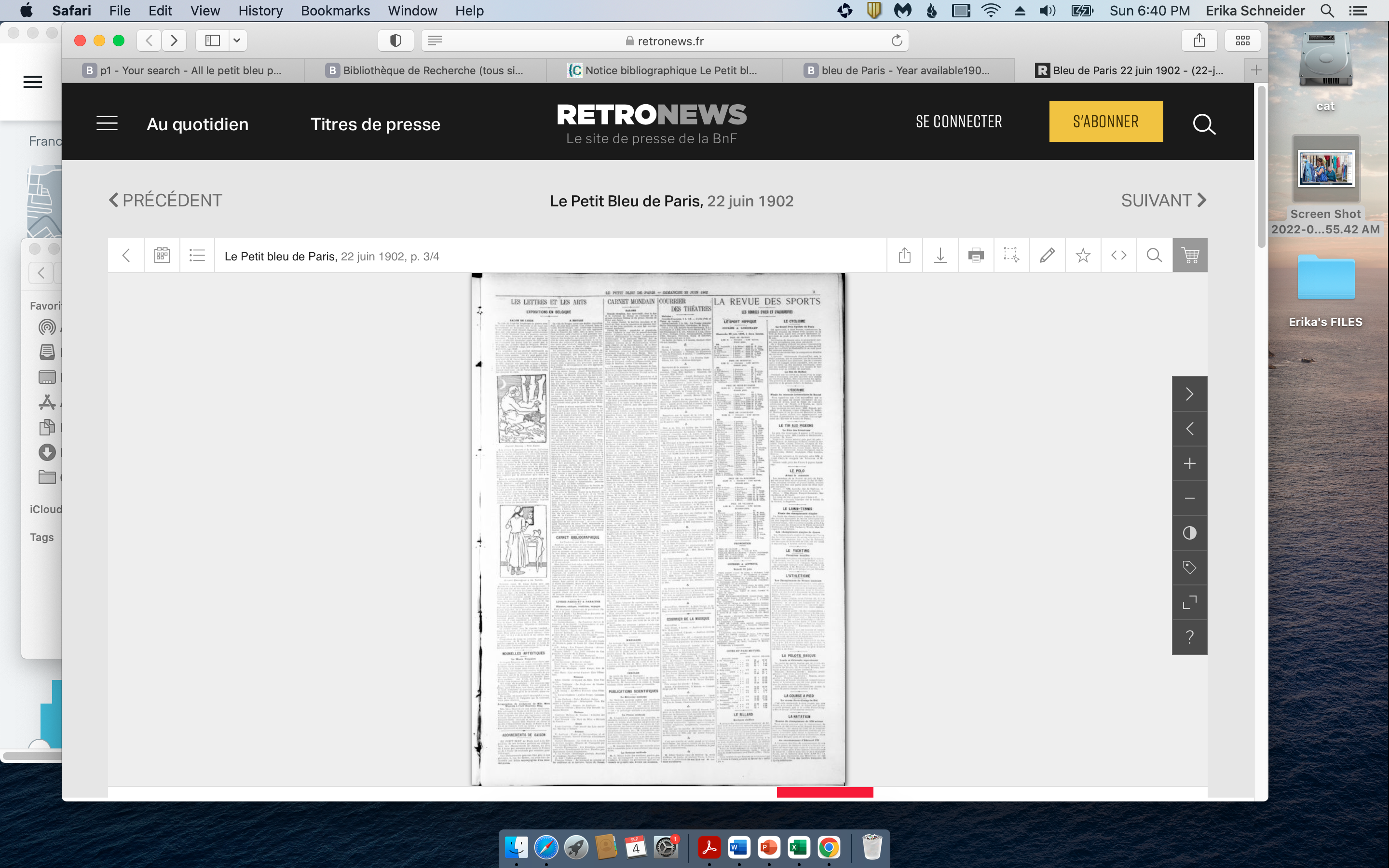Viewport: 1389px width, 868px height.
Task: Open the embed code icon
Action: point(1118,256)
